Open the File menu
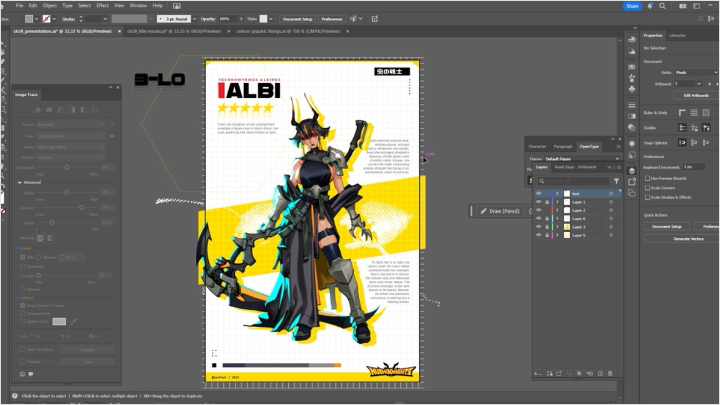Viewport: 720px width, 405px height. pyautogui.click(x=19, y=6)
